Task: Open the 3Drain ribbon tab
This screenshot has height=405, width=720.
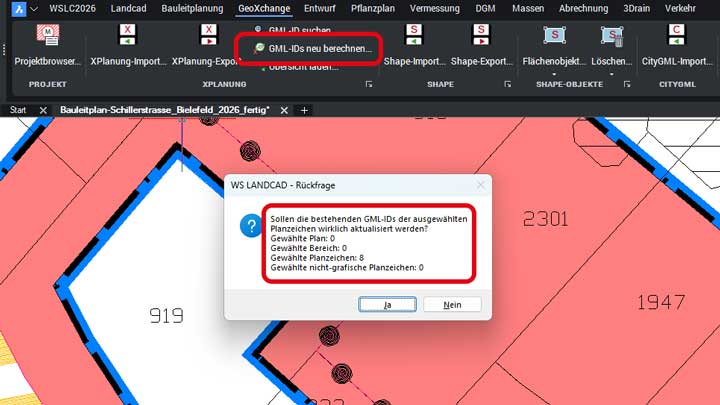Action: coord(636,8)
